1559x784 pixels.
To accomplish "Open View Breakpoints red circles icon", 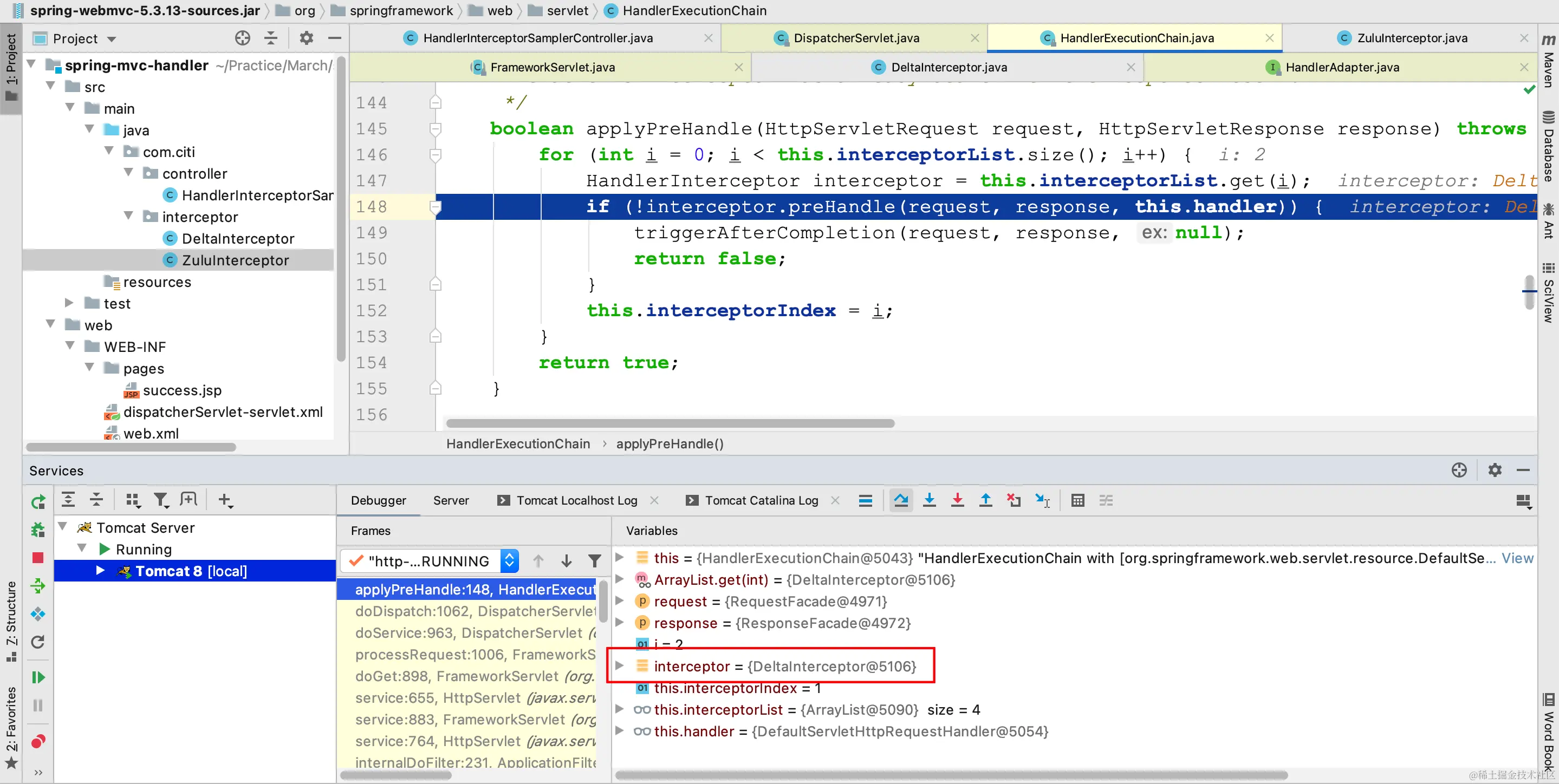I will click(37, 741).
